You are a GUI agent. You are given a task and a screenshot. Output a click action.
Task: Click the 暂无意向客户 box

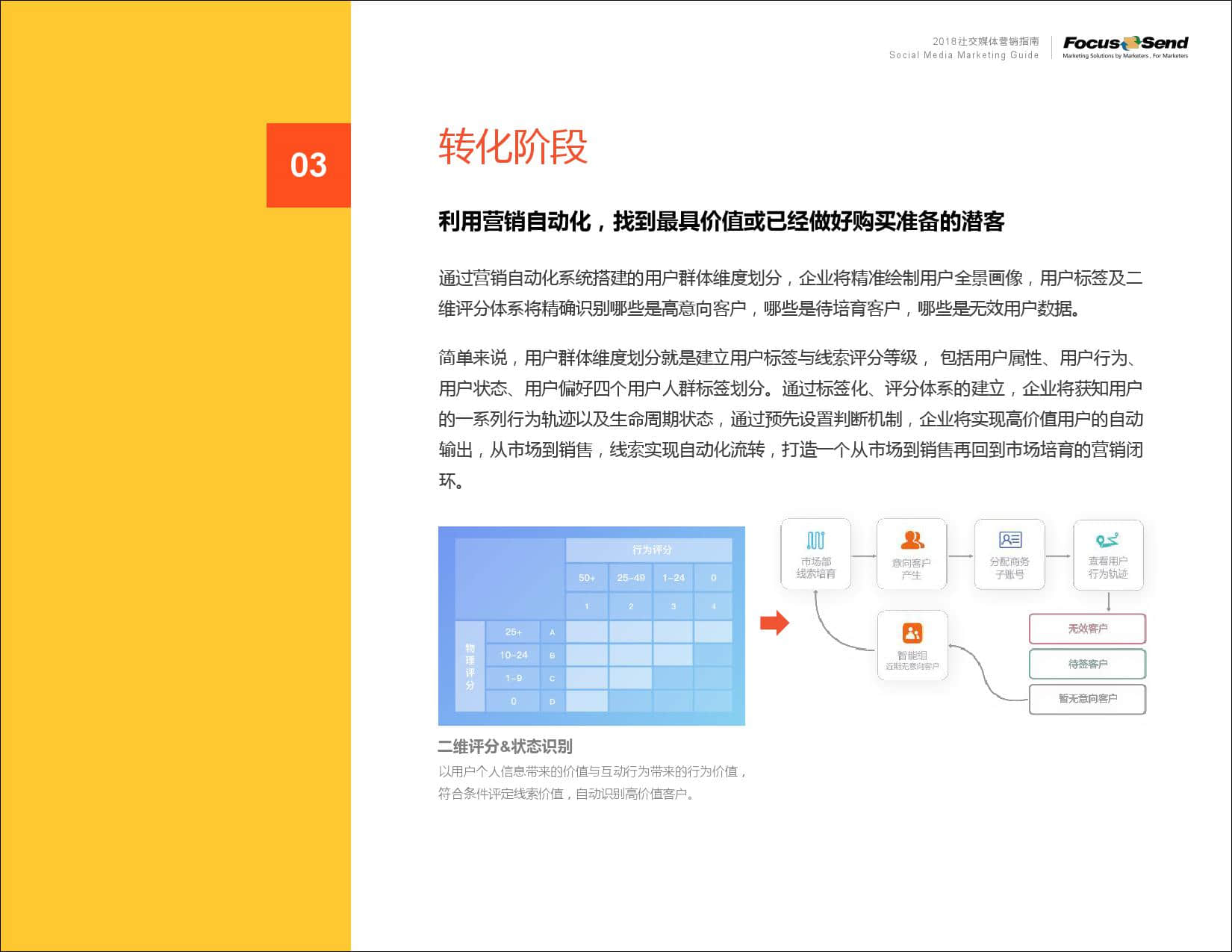click(1087, 699)
